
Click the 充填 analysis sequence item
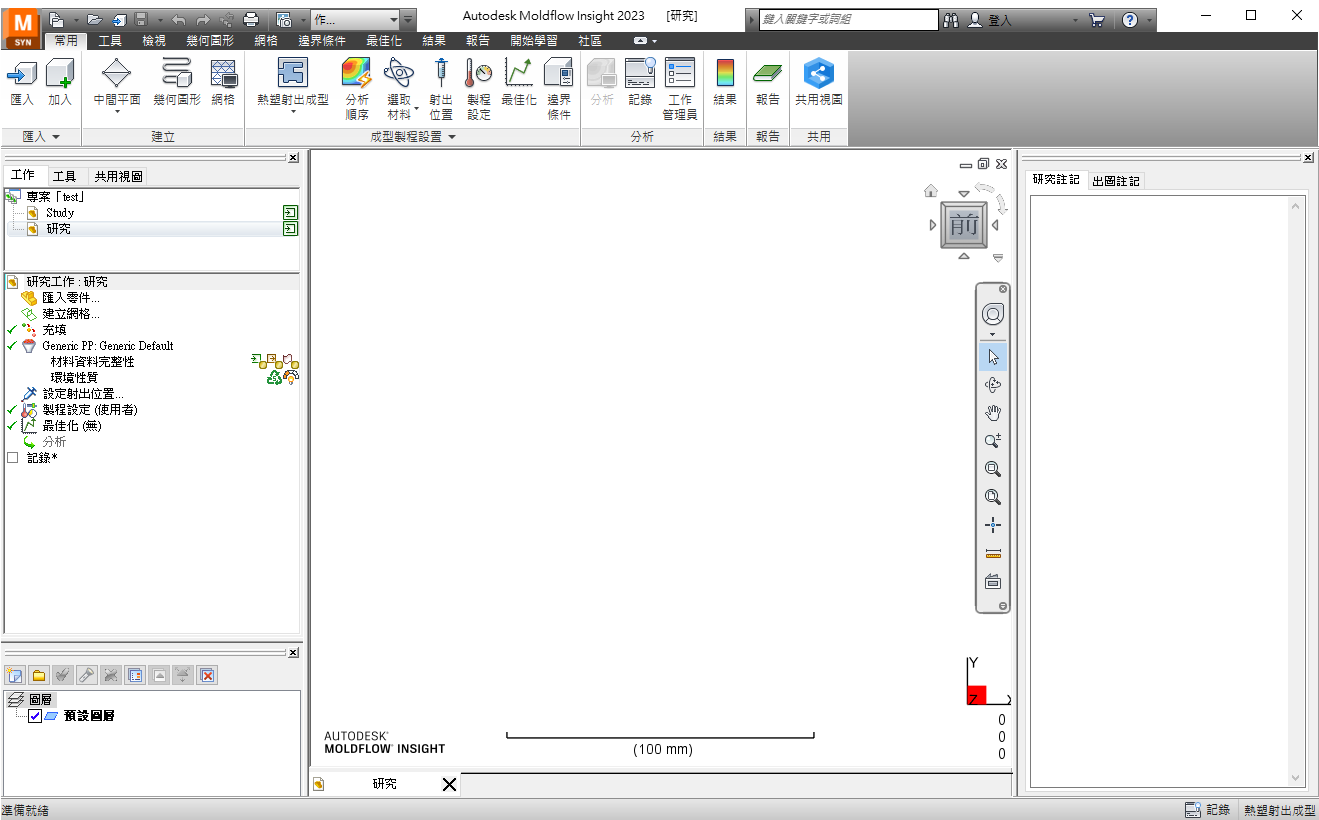(x=54, y=330)
